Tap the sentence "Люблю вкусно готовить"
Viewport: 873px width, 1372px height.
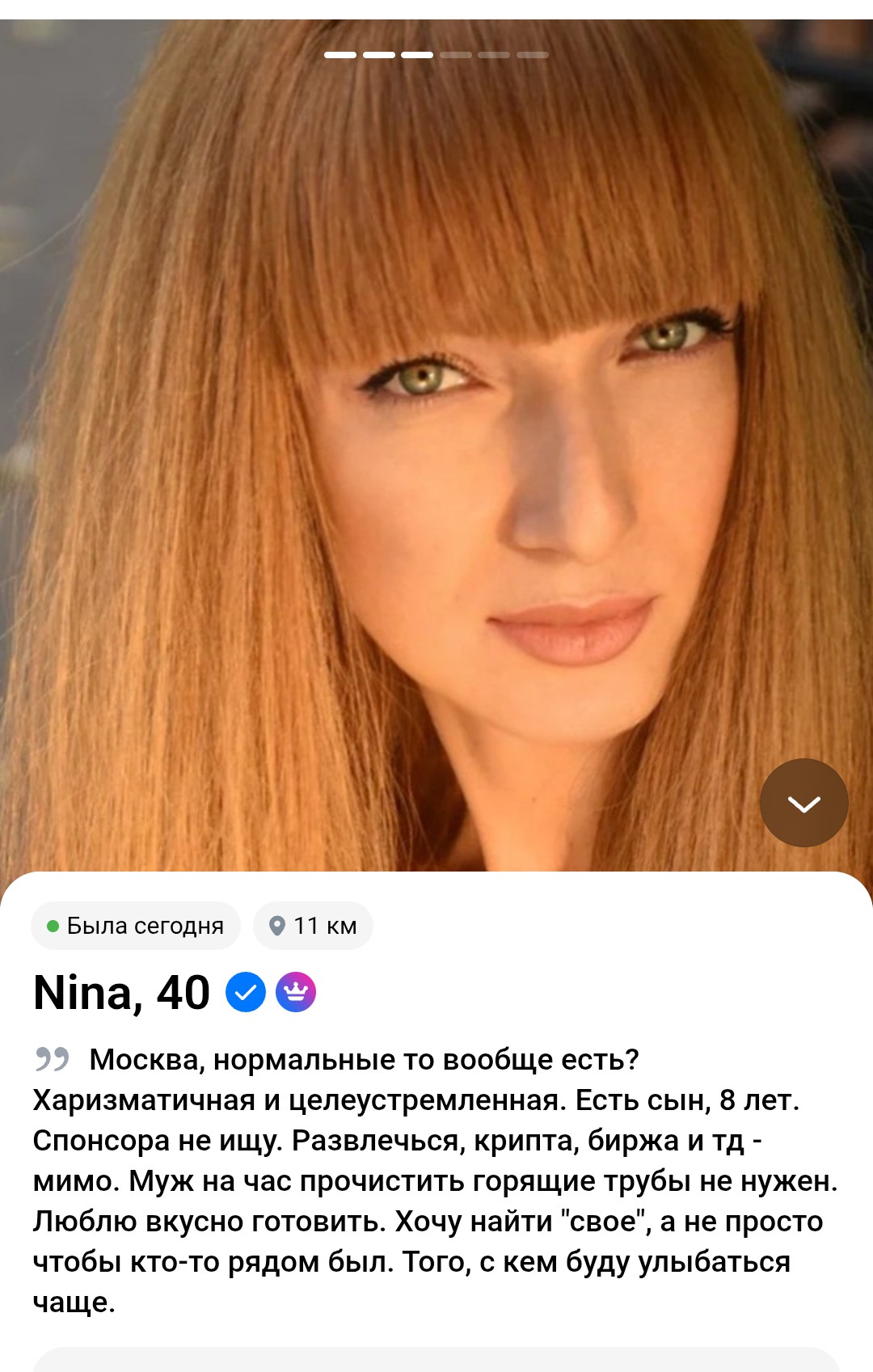tap(209, 1221)
